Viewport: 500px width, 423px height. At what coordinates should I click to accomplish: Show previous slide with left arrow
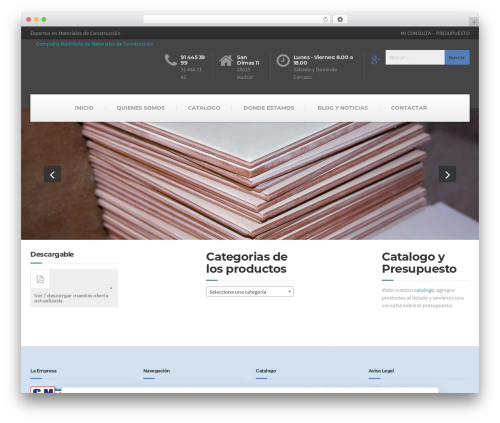pyautogui.click(x=52, y=174)
